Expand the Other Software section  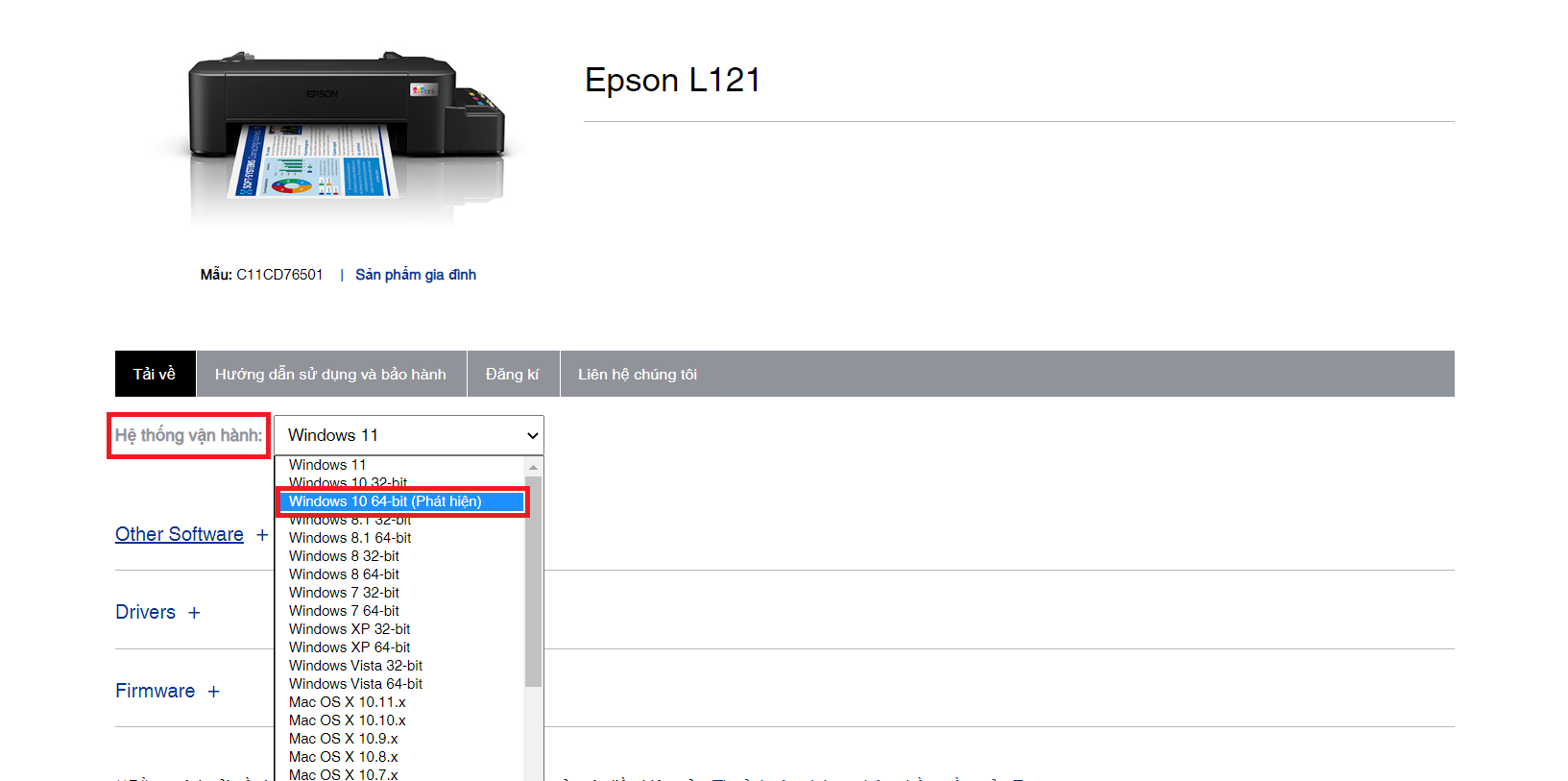(x=180, y=534)
